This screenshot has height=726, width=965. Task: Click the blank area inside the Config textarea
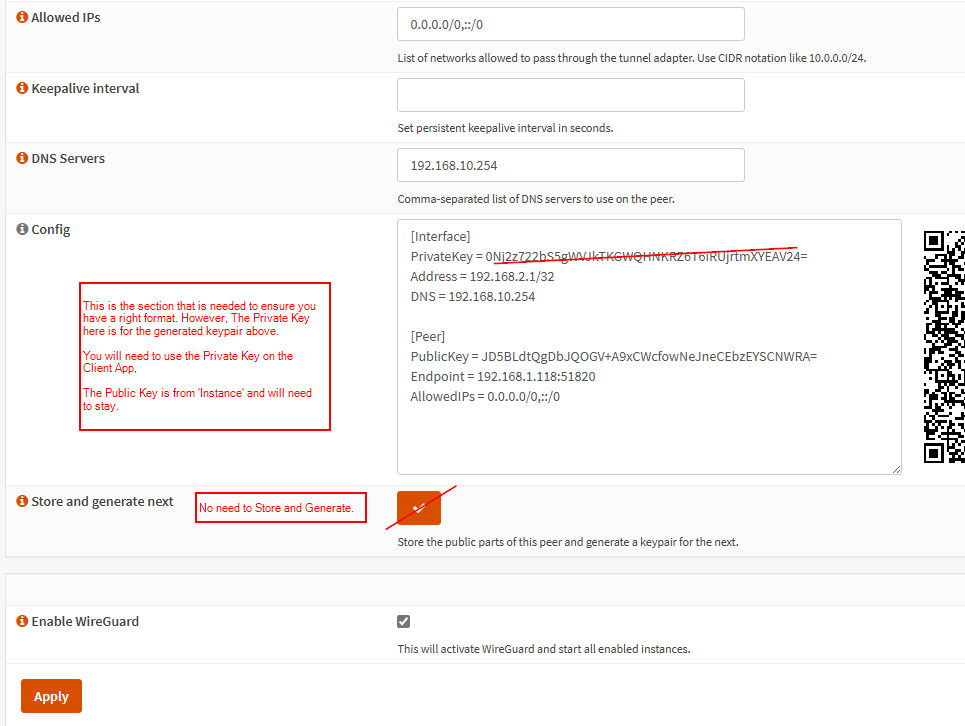(648, 438)
